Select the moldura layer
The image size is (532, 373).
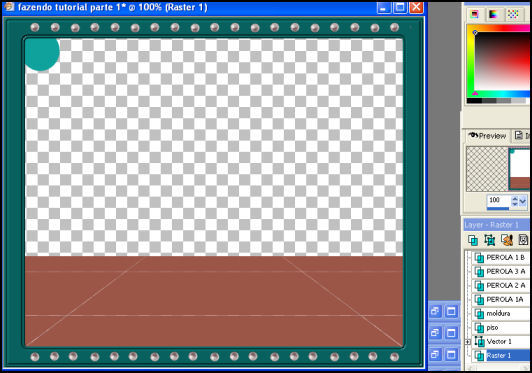[502, 314]
